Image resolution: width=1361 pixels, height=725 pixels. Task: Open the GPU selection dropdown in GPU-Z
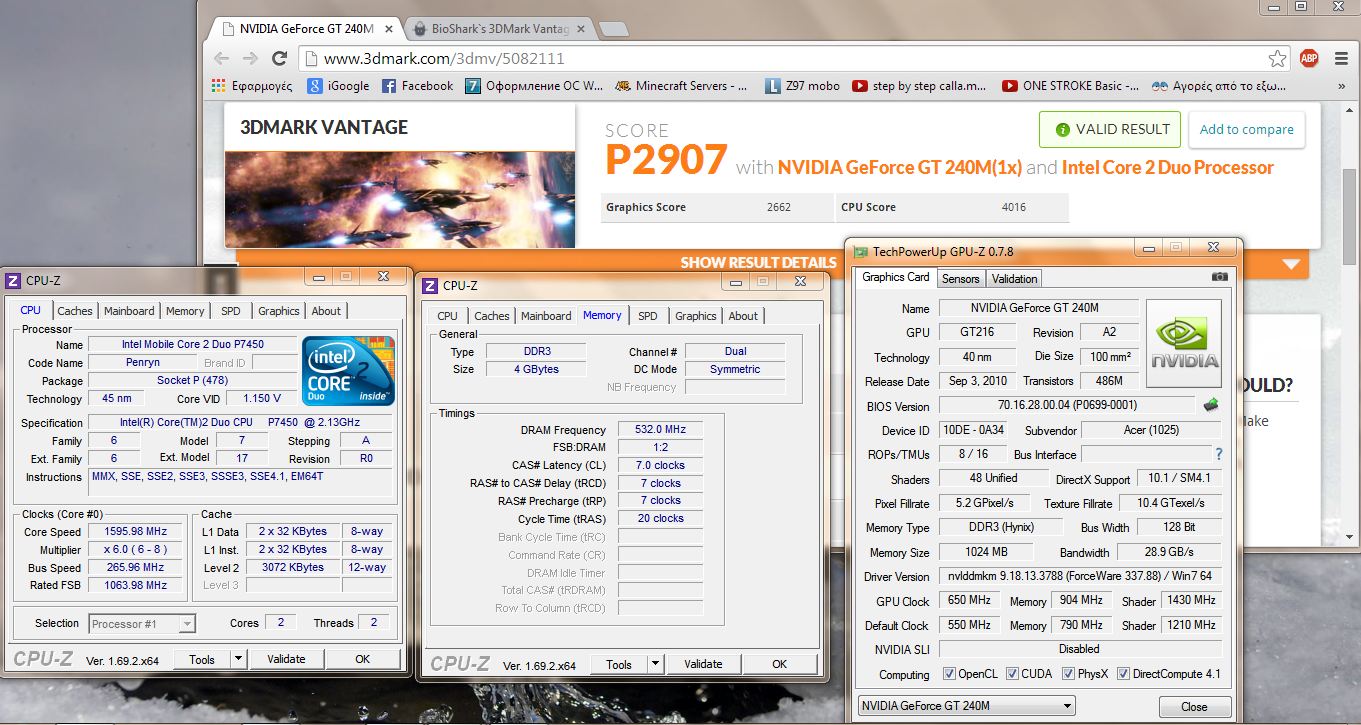coord(966,706)
